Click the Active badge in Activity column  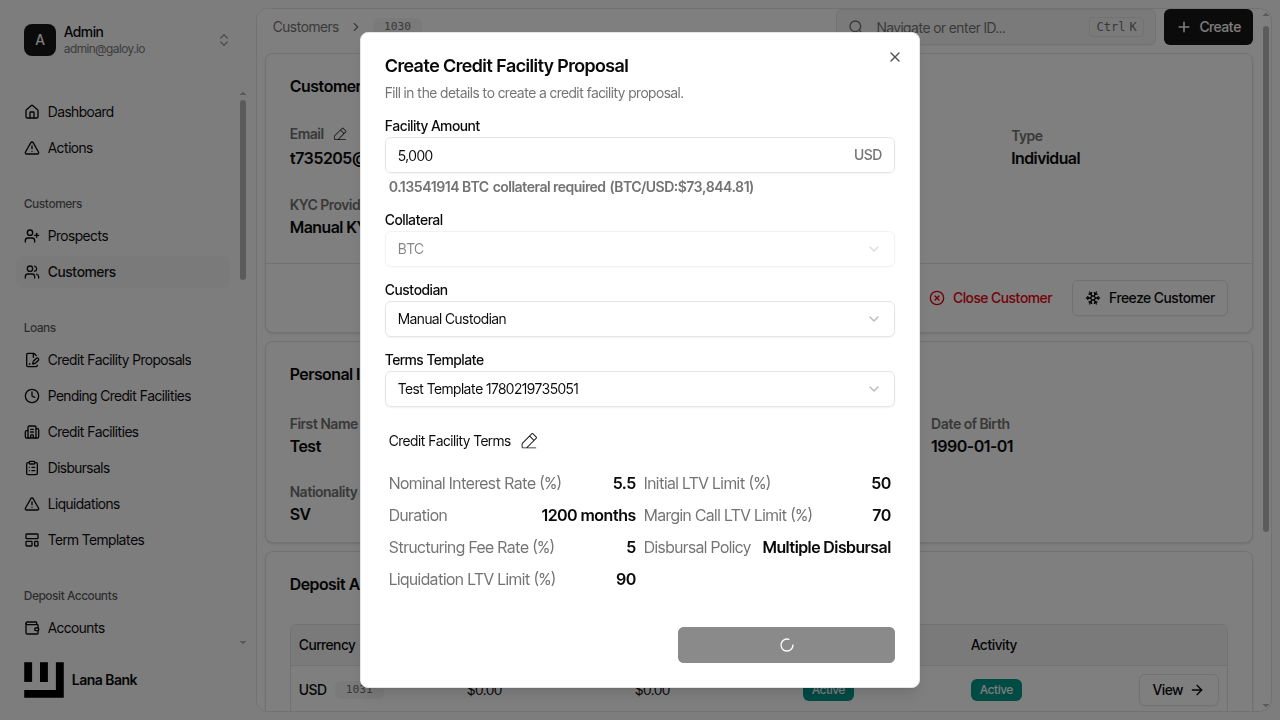tap(996, 690)
